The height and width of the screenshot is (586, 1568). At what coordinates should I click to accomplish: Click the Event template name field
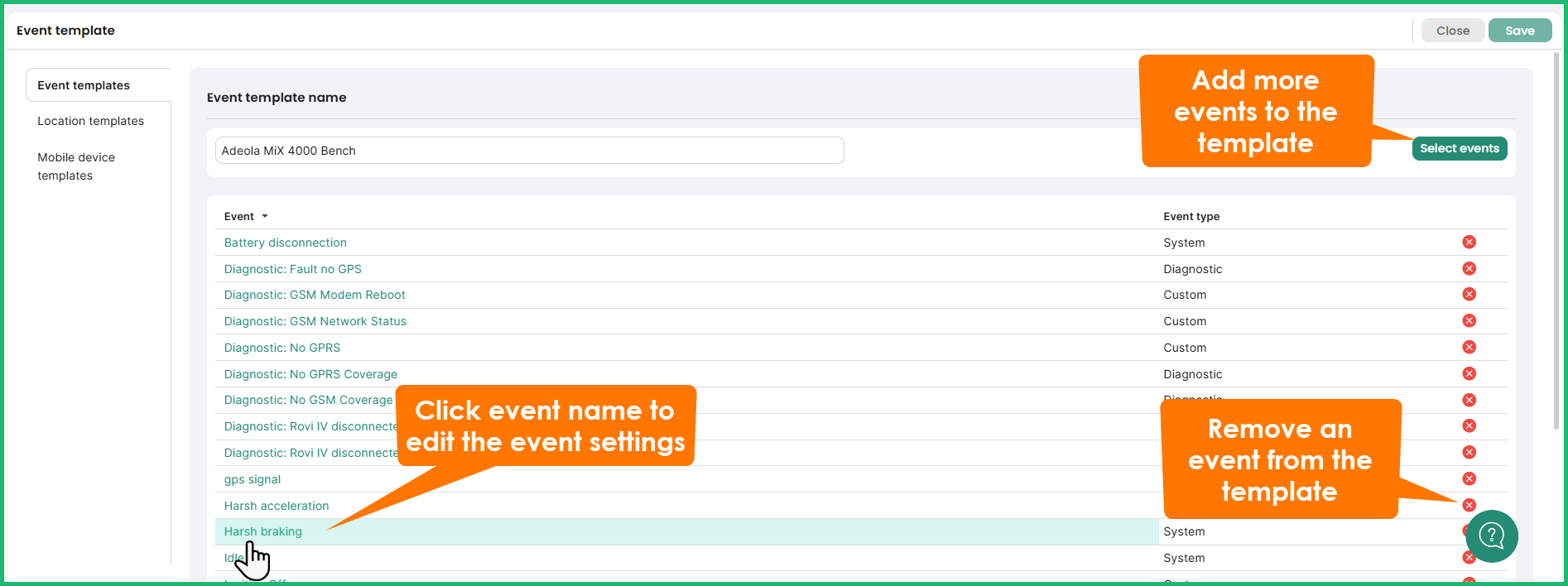click(x=529, y=151)
